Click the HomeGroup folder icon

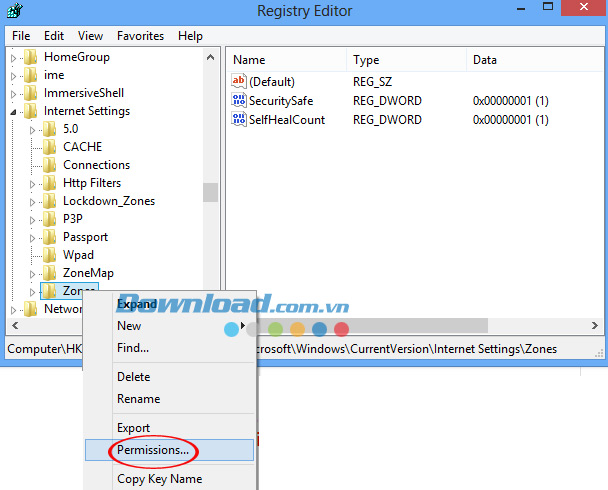pyautogui.click(x=31, y=57)
